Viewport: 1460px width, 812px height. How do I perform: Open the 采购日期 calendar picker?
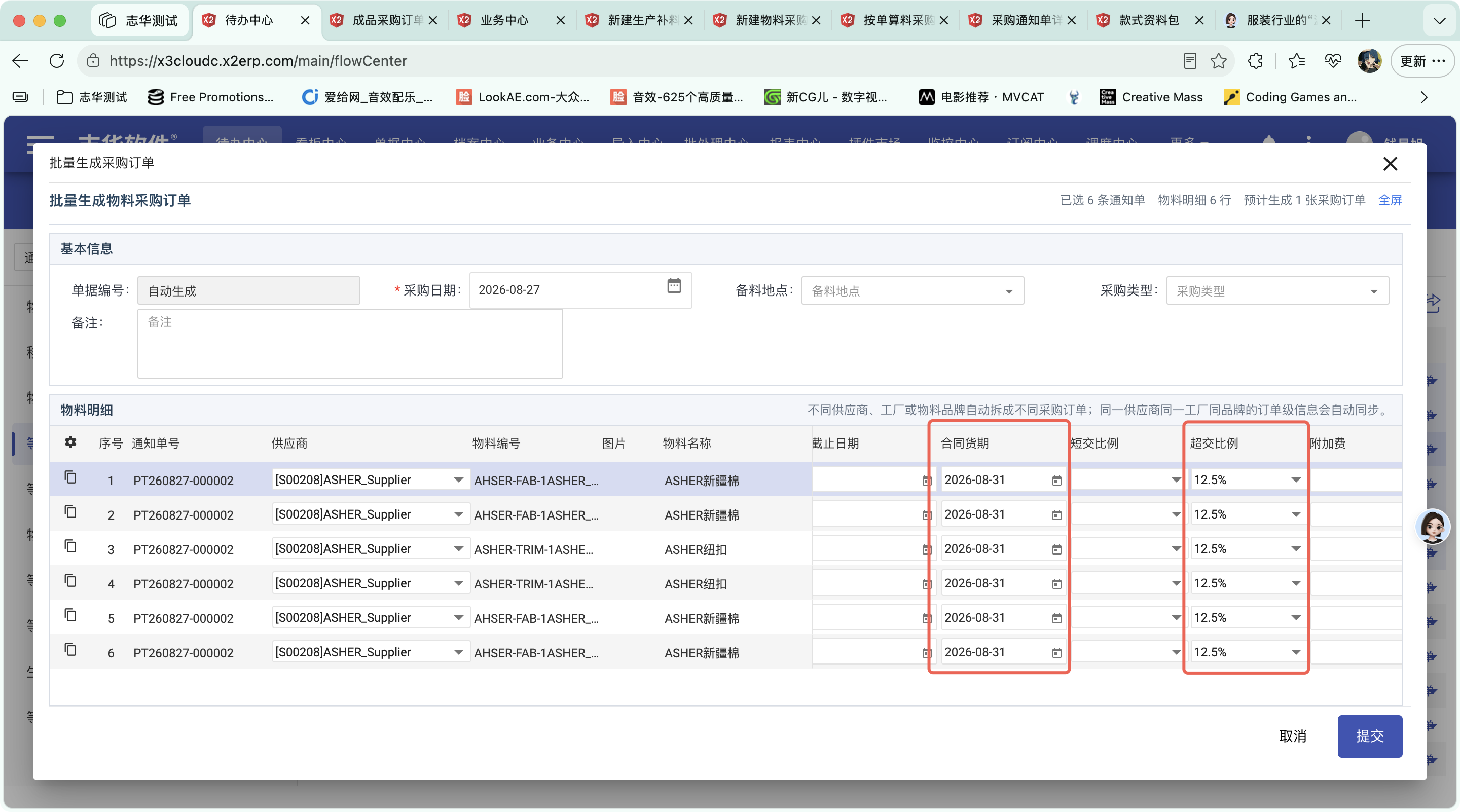pyautogui.click(x=674, y=285)
